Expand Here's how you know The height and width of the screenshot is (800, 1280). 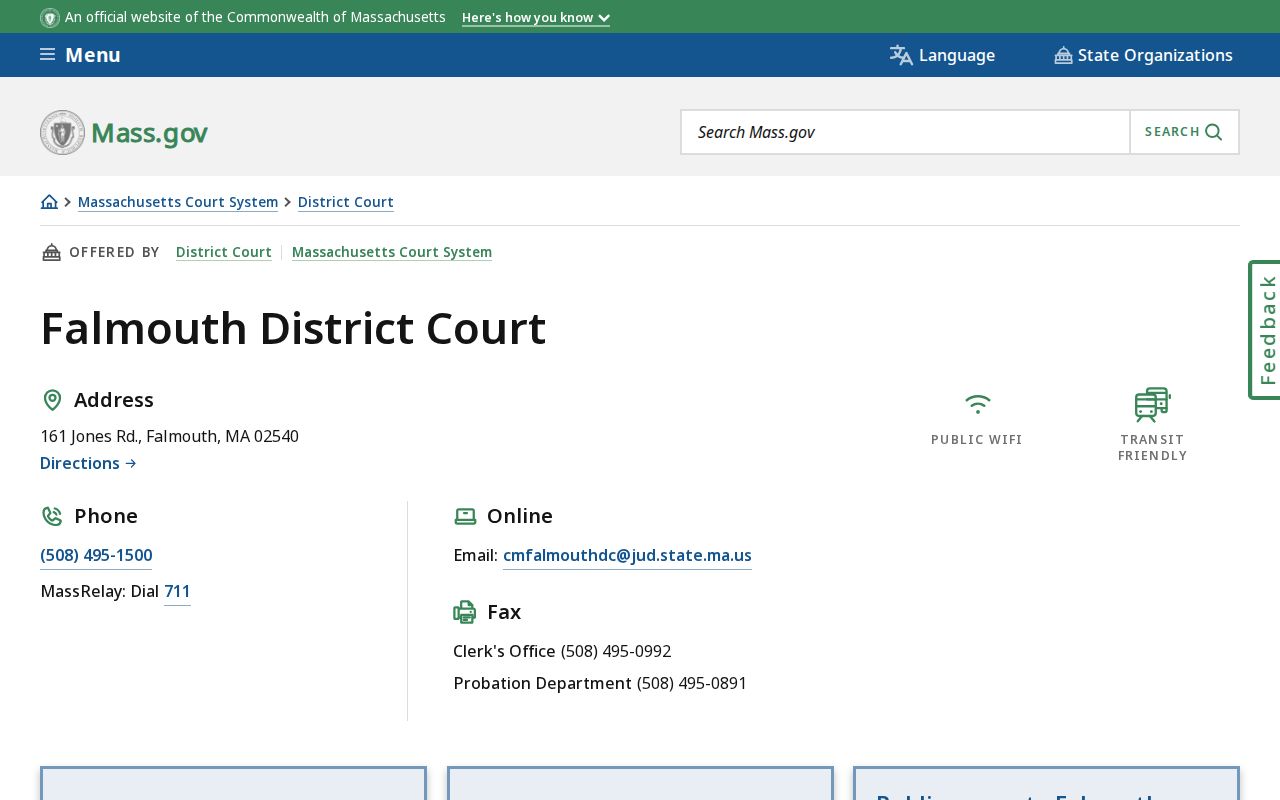tap(536, 18)
